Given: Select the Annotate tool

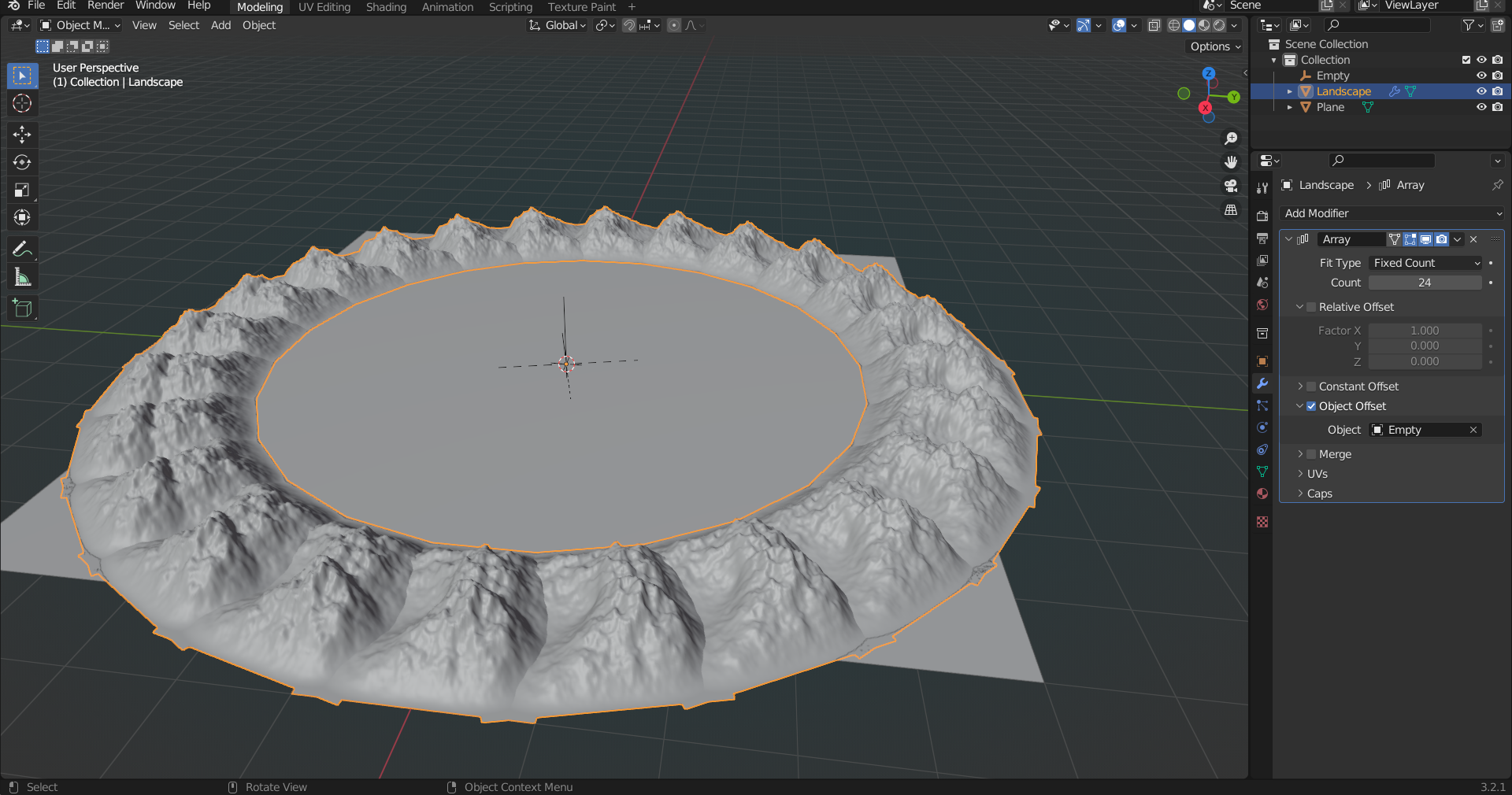Looking at the screenshot, I should tap(22, 249).
